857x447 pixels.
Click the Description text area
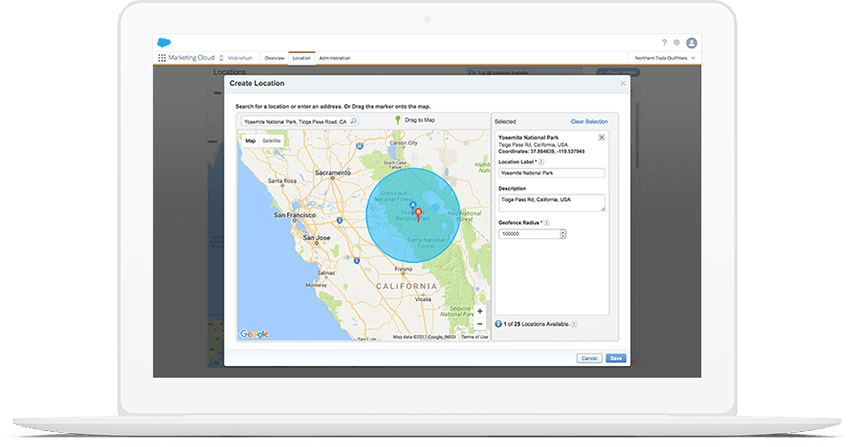click(x=551, y=203)
